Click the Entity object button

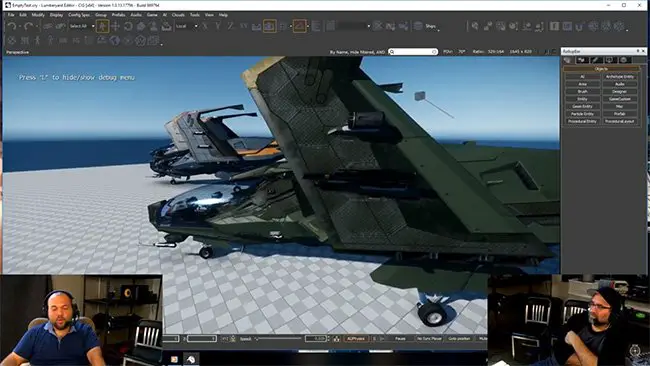tap(582, 99)
